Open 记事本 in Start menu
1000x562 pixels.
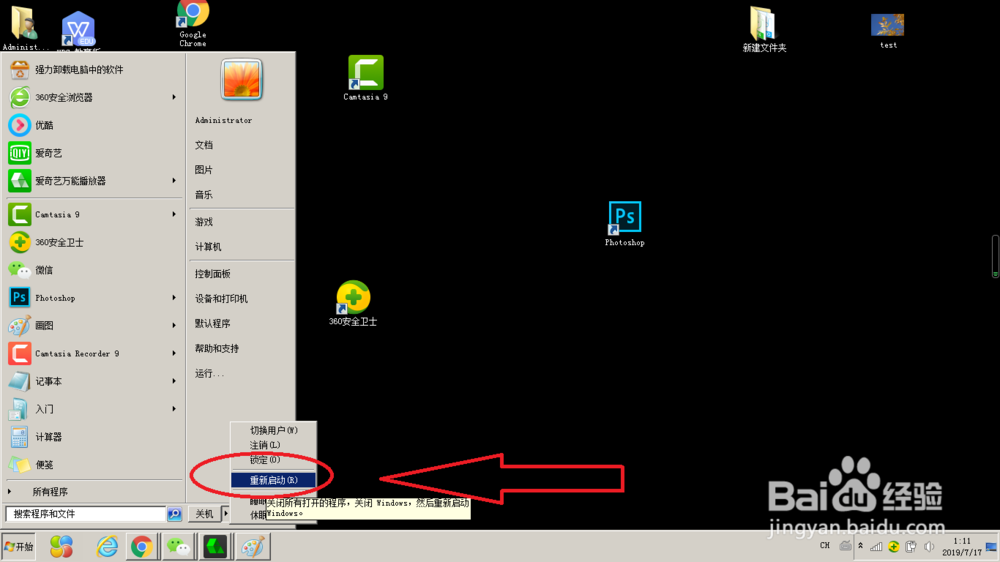pyautogui.click(x=94, y=381)
